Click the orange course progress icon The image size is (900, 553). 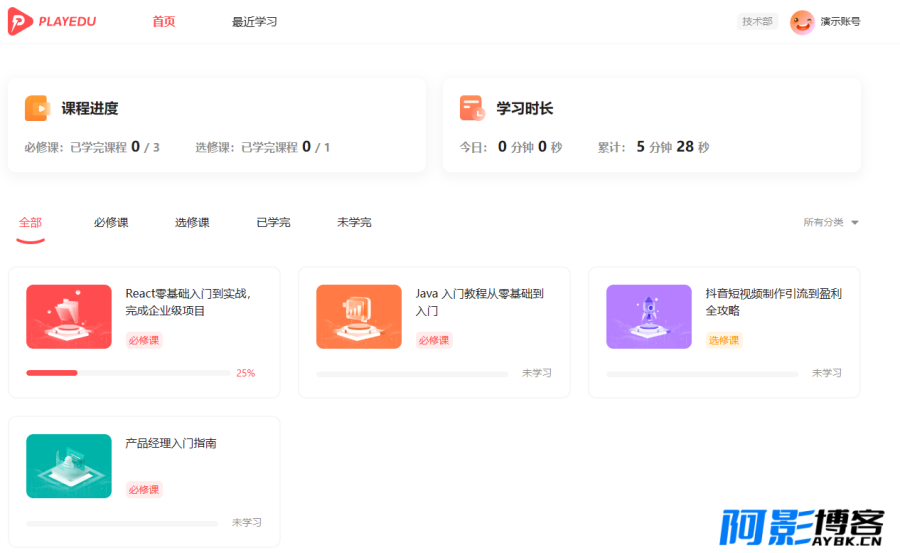pos(37,108)
